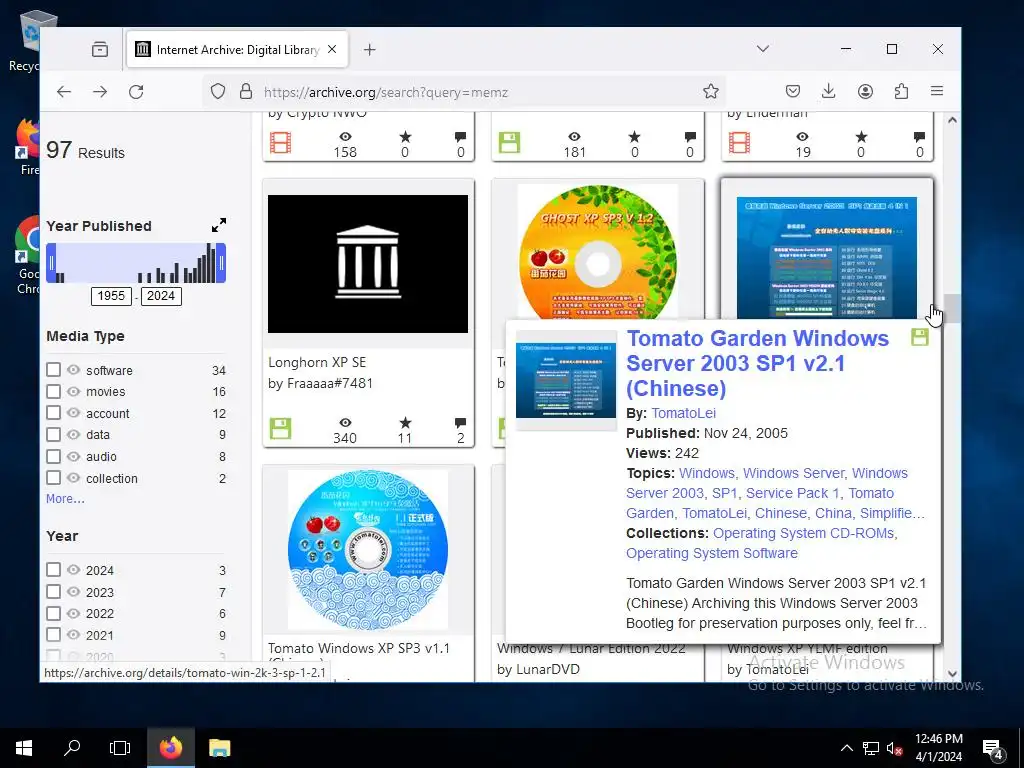Bookmark this page with the star icon

click(711, 91)
